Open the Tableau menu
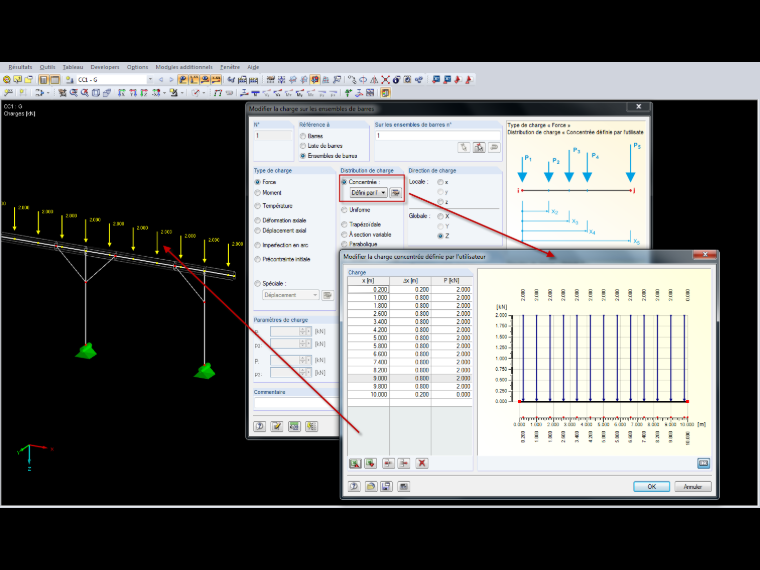The width and height of the screenshot is (760, 570). click(x=73, y=67)
